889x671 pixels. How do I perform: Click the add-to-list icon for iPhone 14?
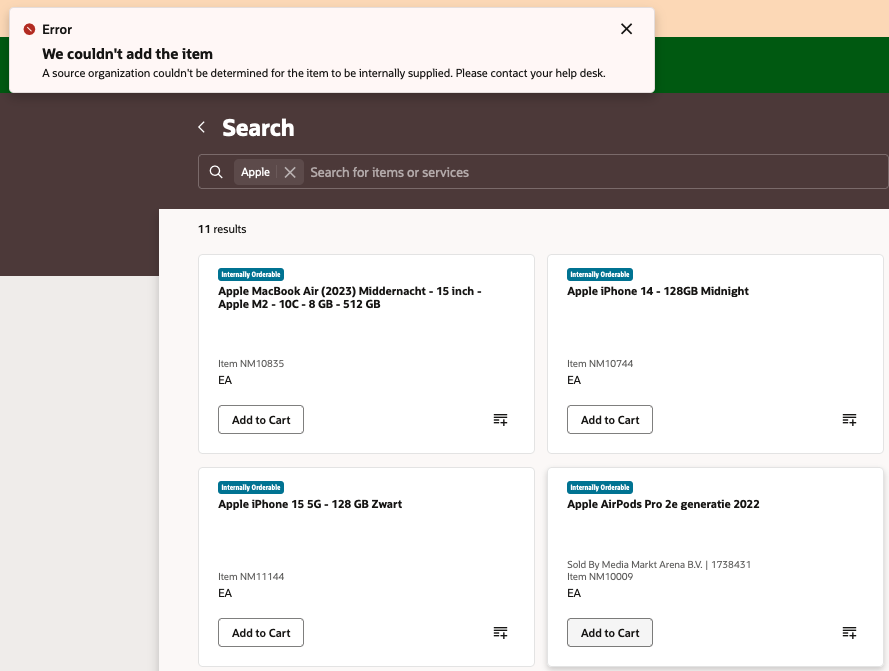849,419
